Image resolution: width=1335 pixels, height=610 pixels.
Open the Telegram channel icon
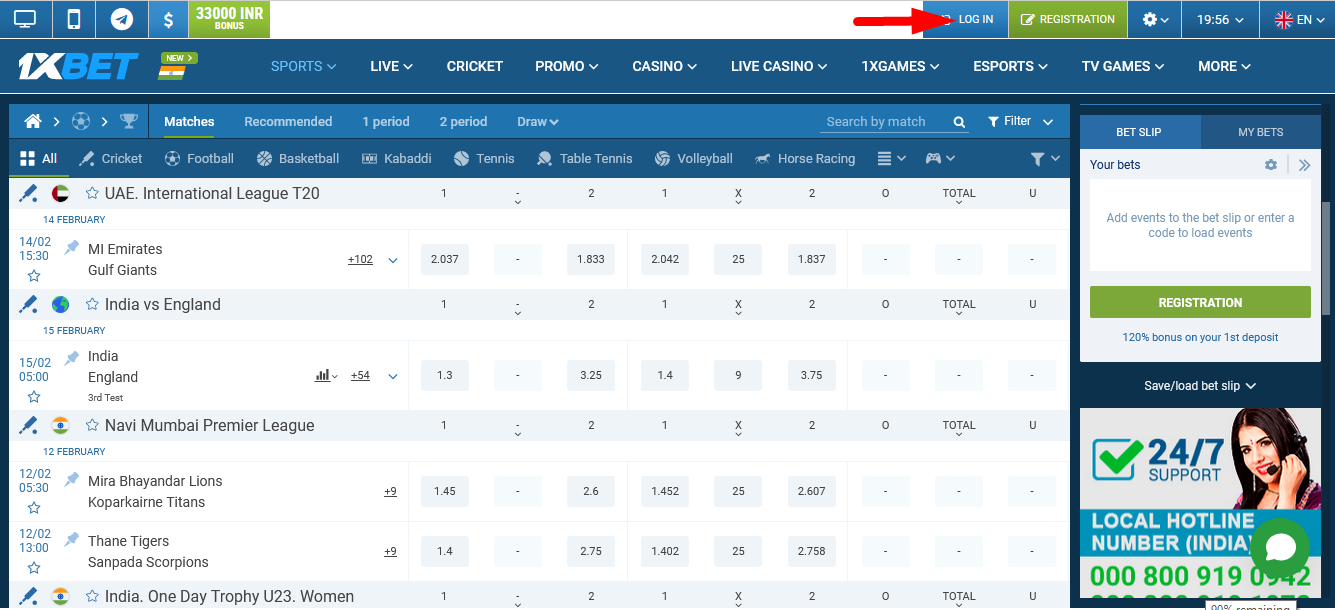tap(121, 19)
